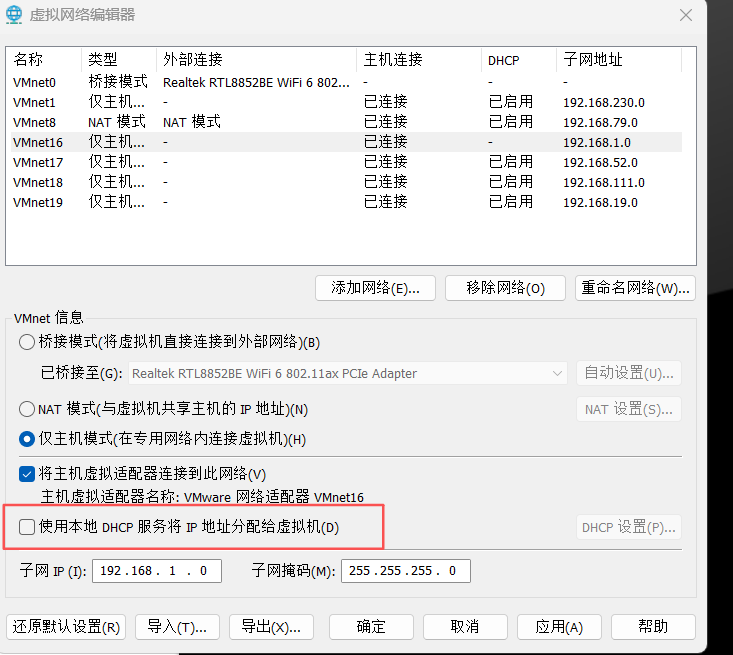This screenshot has width=733, height=655.
Task: Click 还原默认设置(R) button
Action: [66, 627]
